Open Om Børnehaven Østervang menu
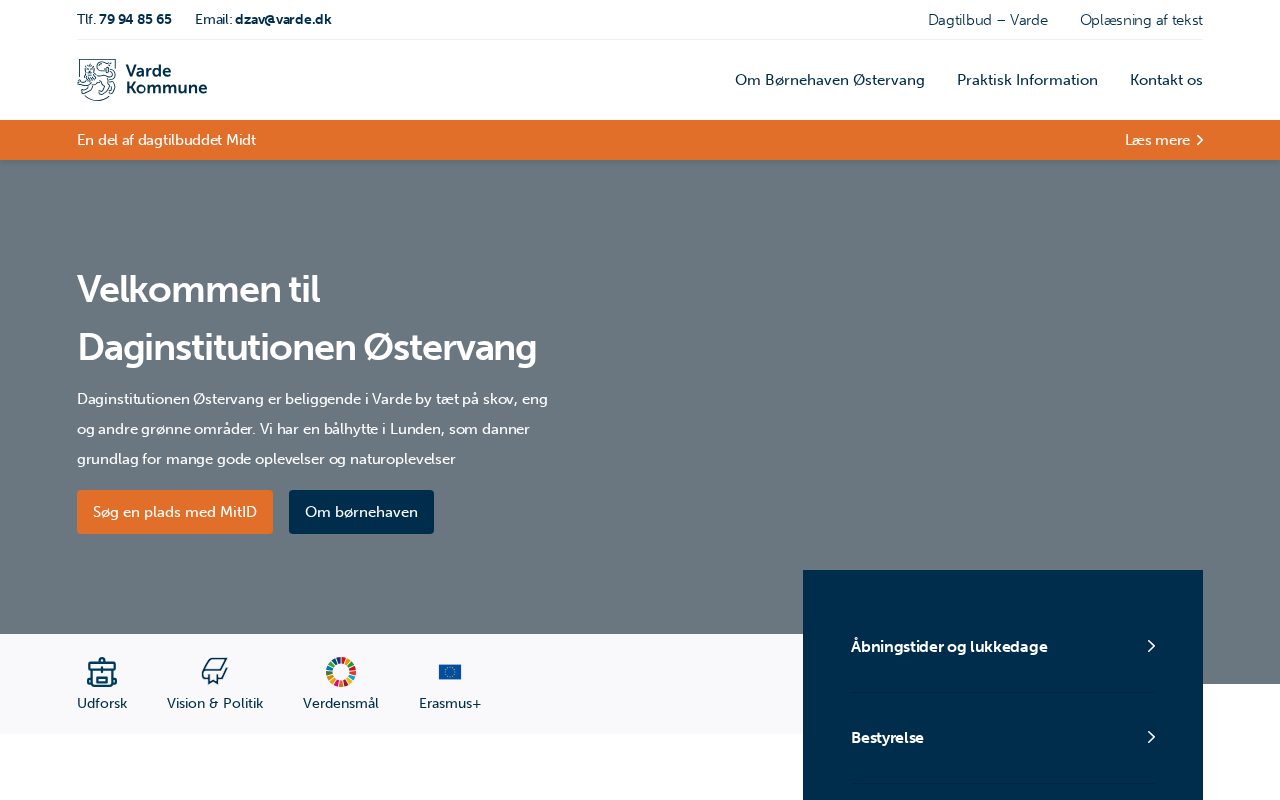 point(830,80)
